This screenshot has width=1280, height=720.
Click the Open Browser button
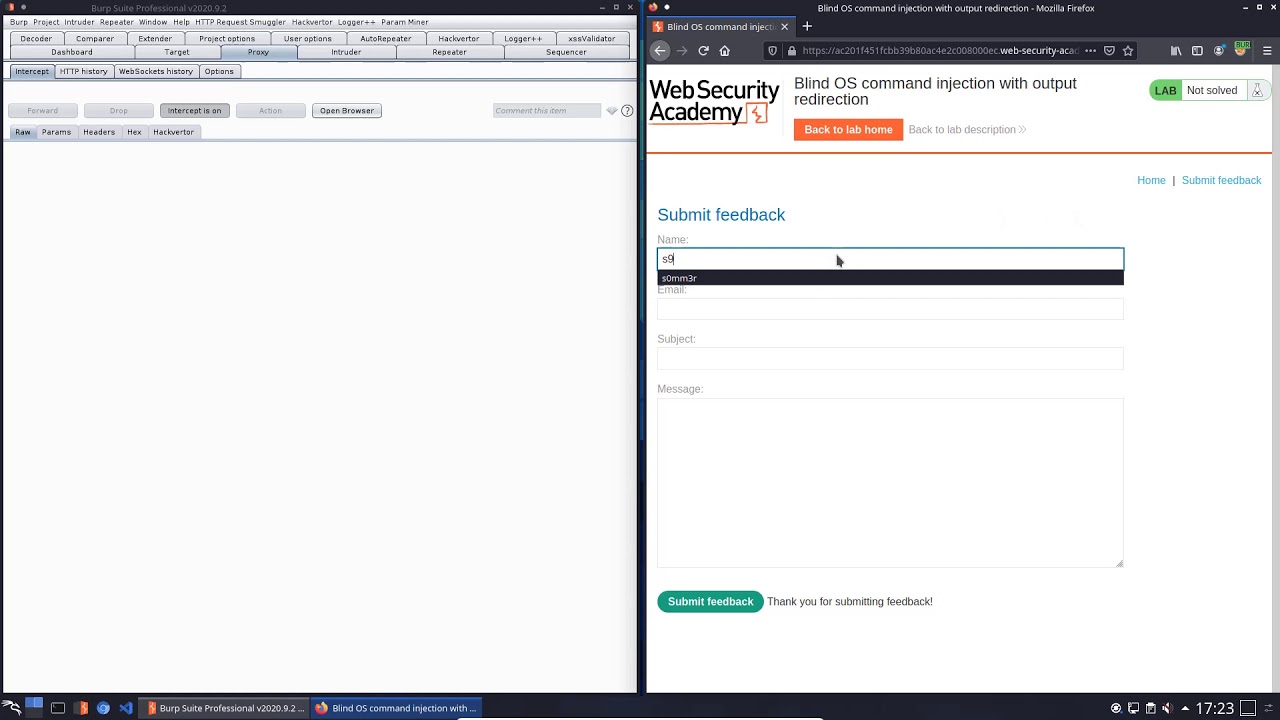[x=347, y=111]
